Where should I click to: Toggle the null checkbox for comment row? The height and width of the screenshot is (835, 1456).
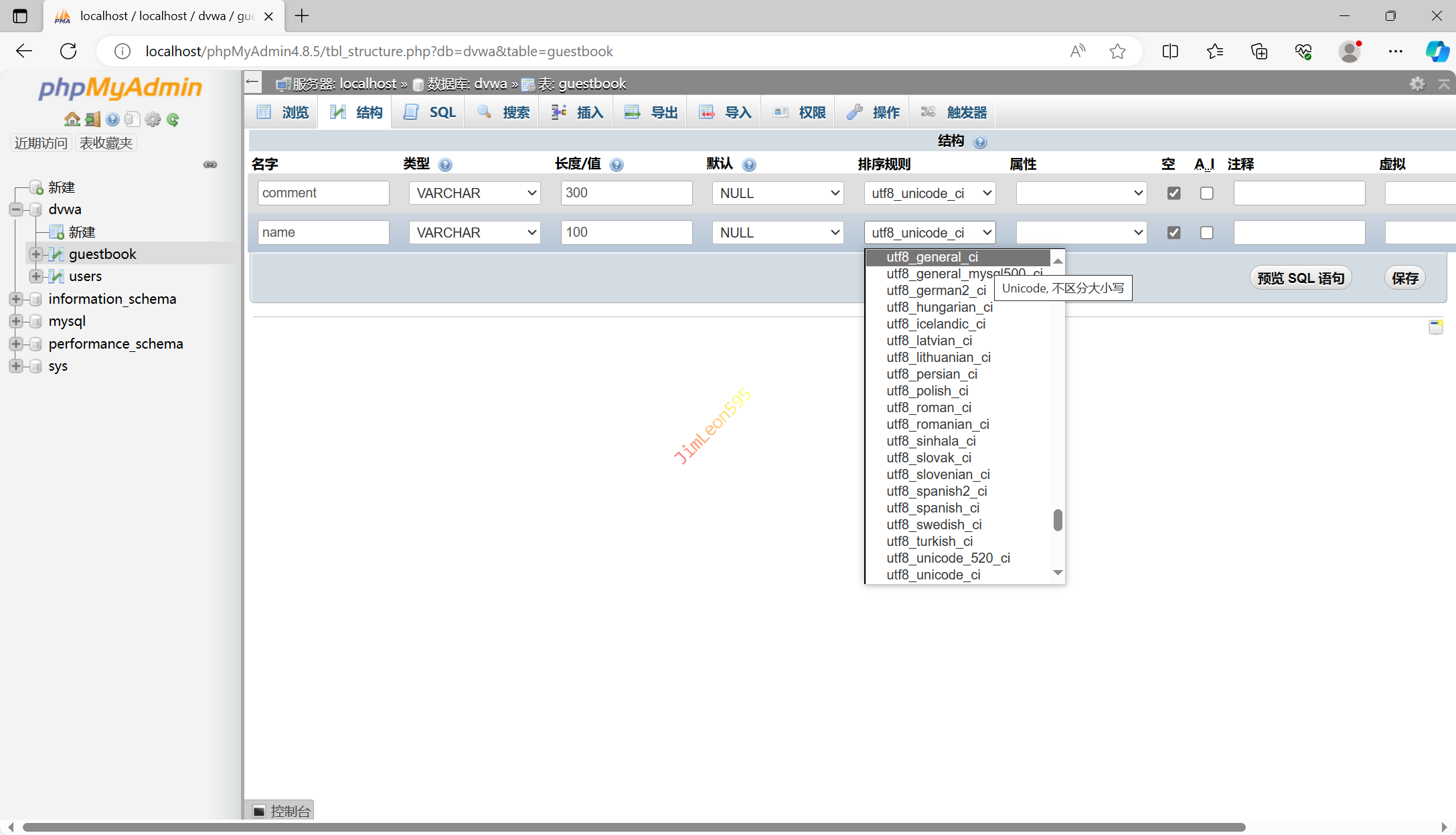tap(1174, 193)
